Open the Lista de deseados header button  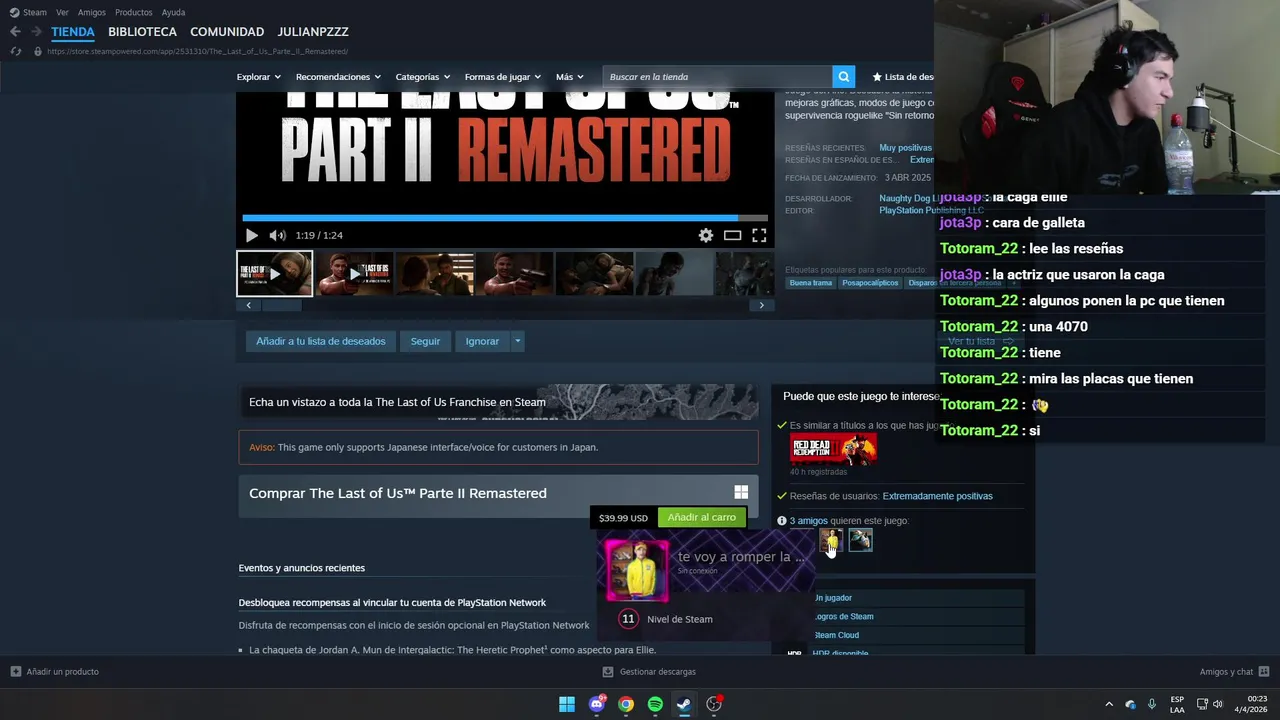tap(903, 77)
